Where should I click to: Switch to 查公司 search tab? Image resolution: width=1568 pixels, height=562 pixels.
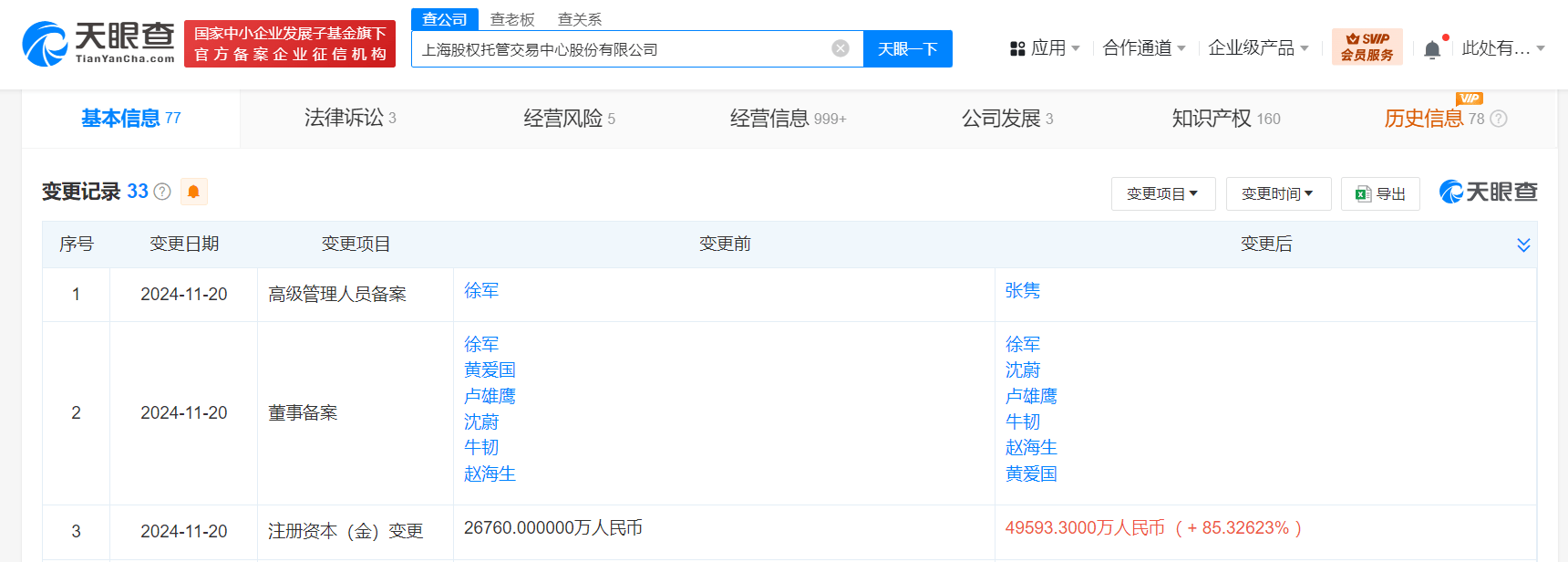click(445, 19)
